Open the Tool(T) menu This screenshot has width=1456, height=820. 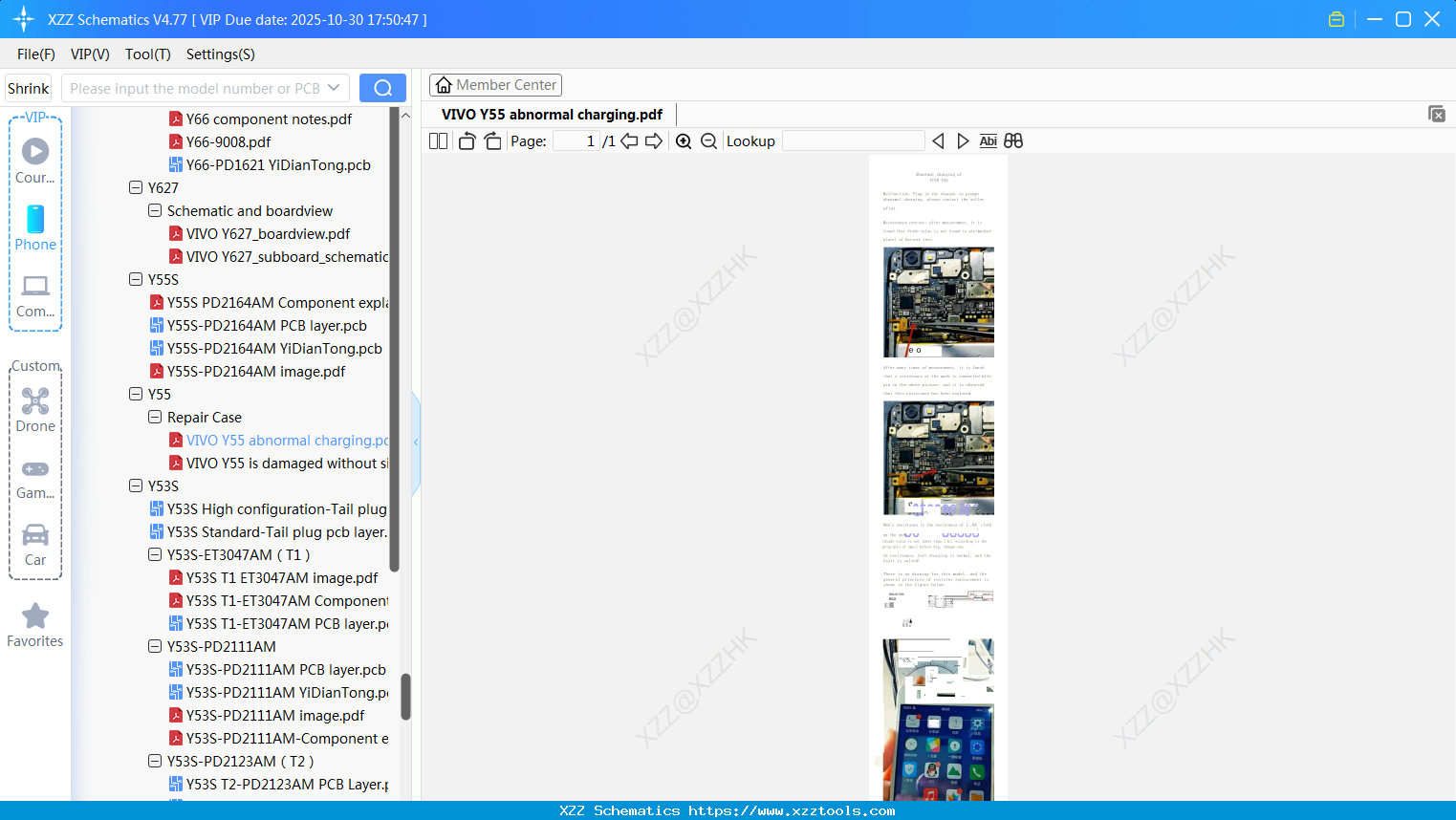click(148, 54)
